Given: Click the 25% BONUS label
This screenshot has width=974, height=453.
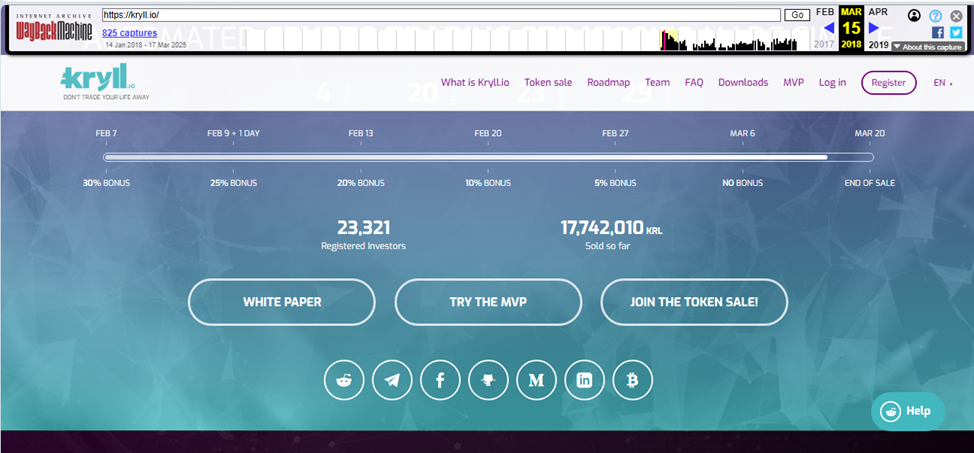Looking at the screenshot, I should point(234,183).
